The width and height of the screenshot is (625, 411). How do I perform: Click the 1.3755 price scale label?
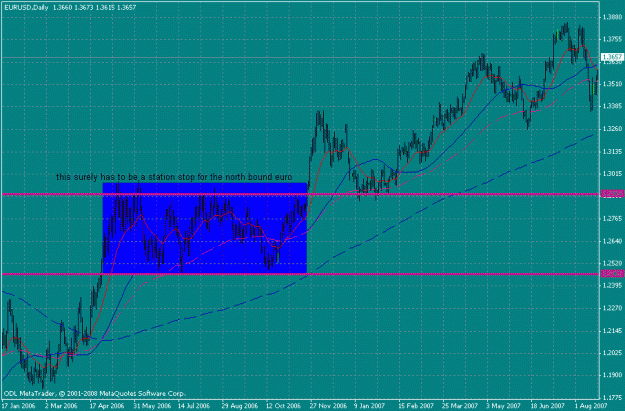(612, 39)
